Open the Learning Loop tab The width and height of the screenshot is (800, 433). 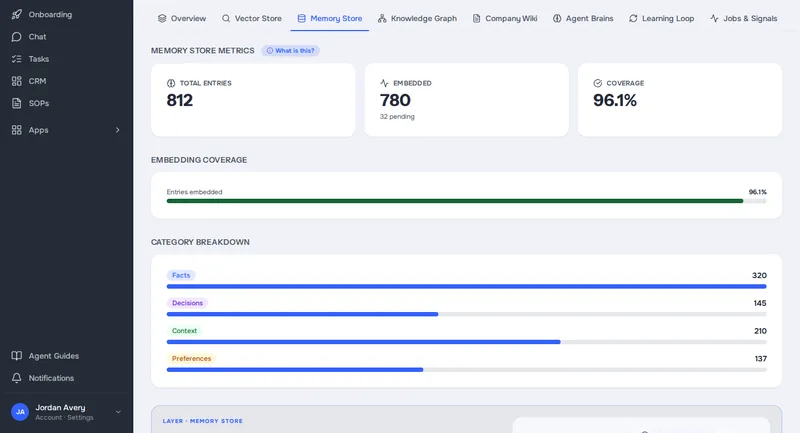661,18
